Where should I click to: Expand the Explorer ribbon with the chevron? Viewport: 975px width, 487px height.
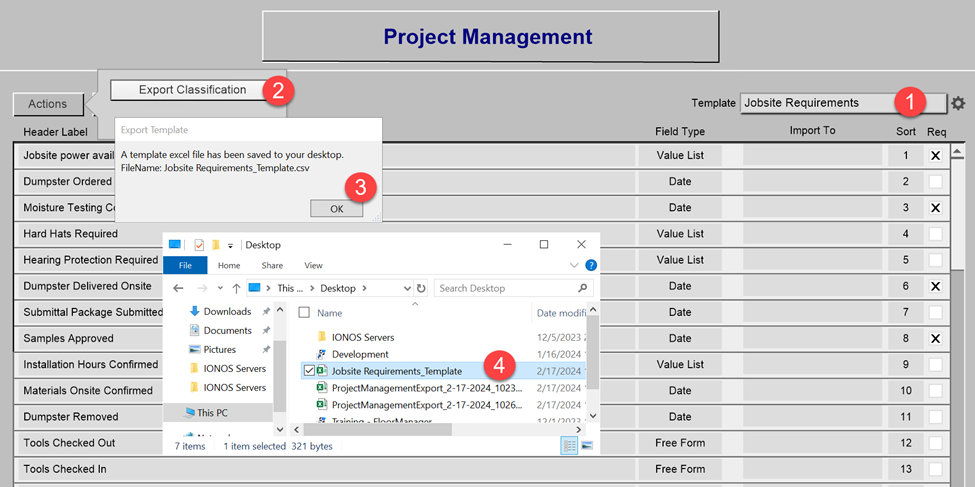575,266
